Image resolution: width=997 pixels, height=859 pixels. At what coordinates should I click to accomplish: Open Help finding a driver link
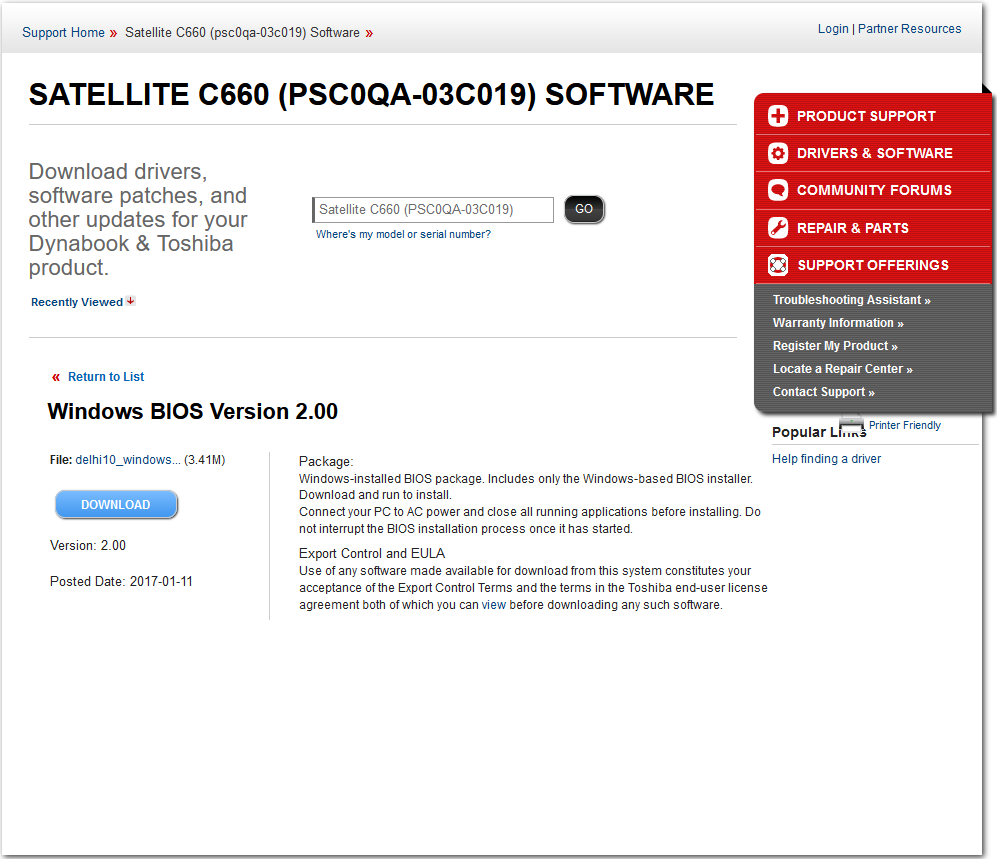(x=827, y=459)
